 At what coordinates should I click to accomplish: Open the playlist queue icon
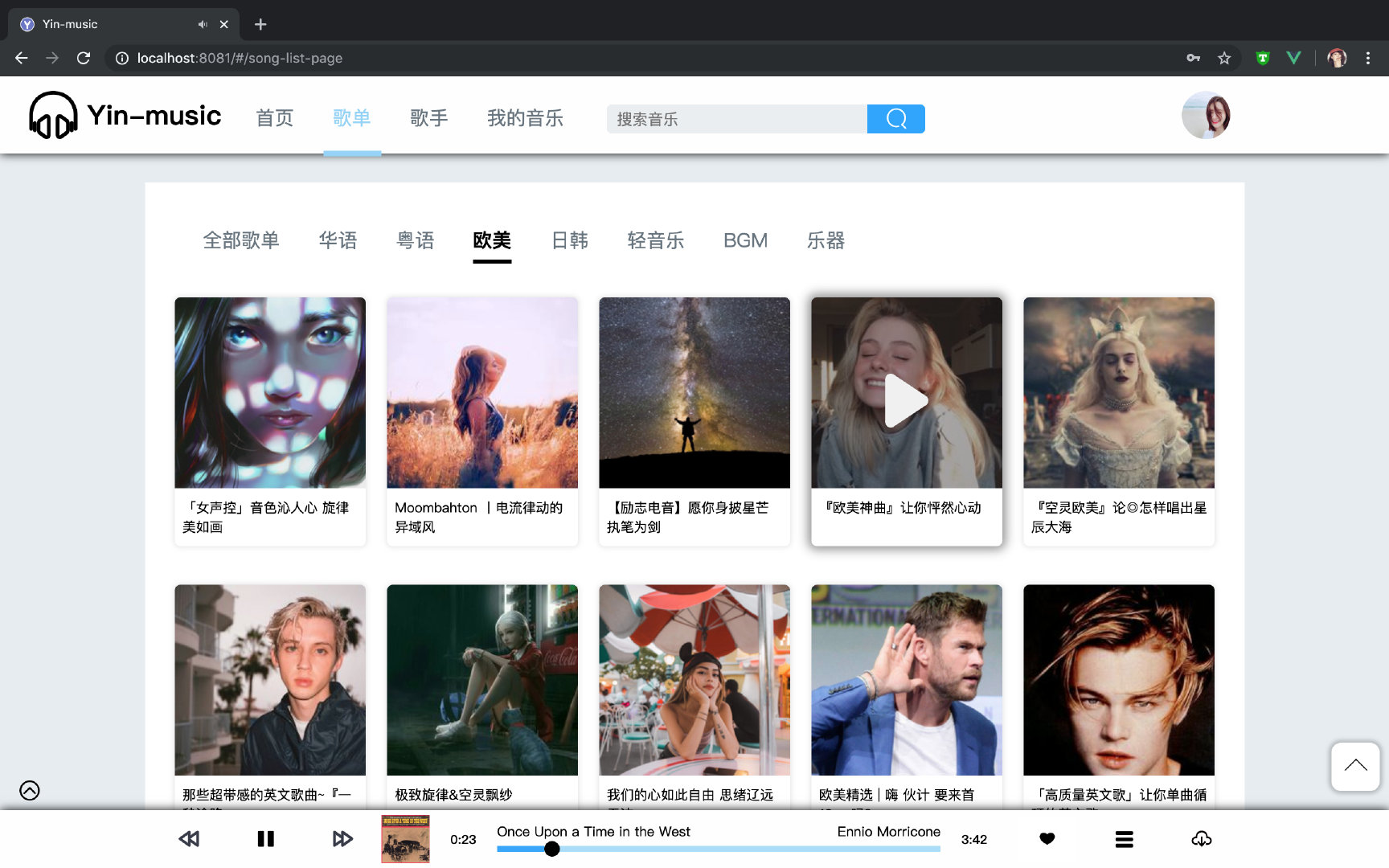[x=1124, y=839]
